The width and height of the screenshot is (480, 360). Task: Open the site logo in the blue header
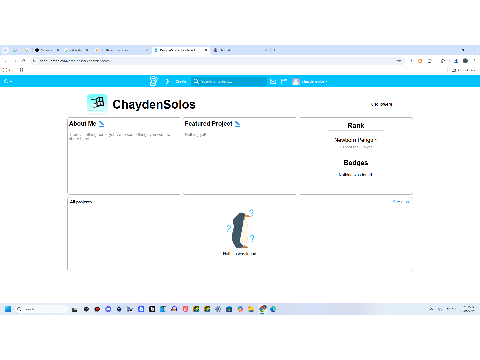[153, 81]
